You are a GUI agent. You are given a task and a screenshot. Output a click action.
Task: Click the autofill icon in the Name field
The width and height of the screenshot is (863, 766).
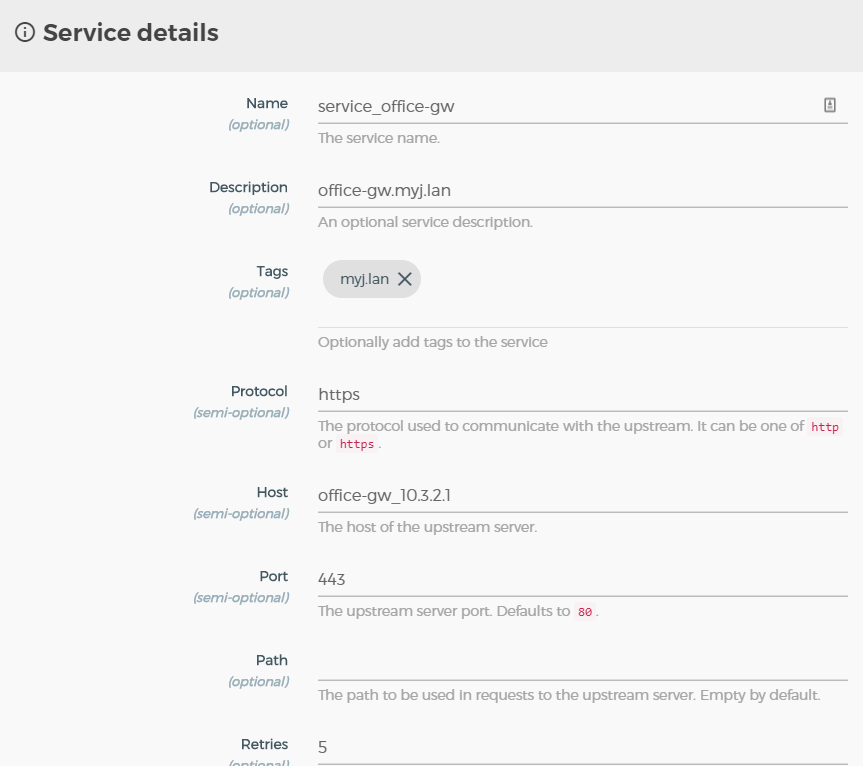(x=829, y=105)
